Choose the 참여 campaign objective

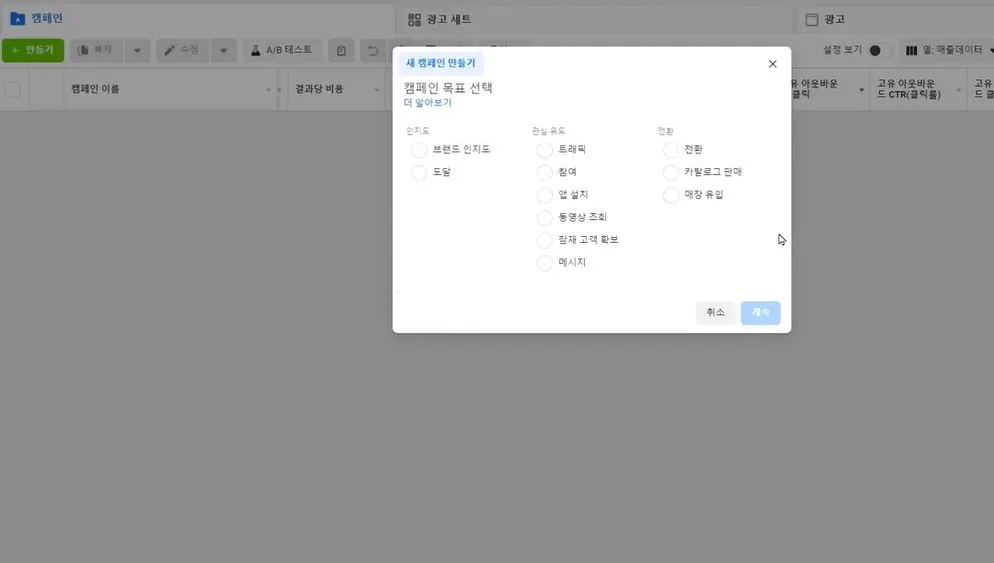tap(544, 172)
